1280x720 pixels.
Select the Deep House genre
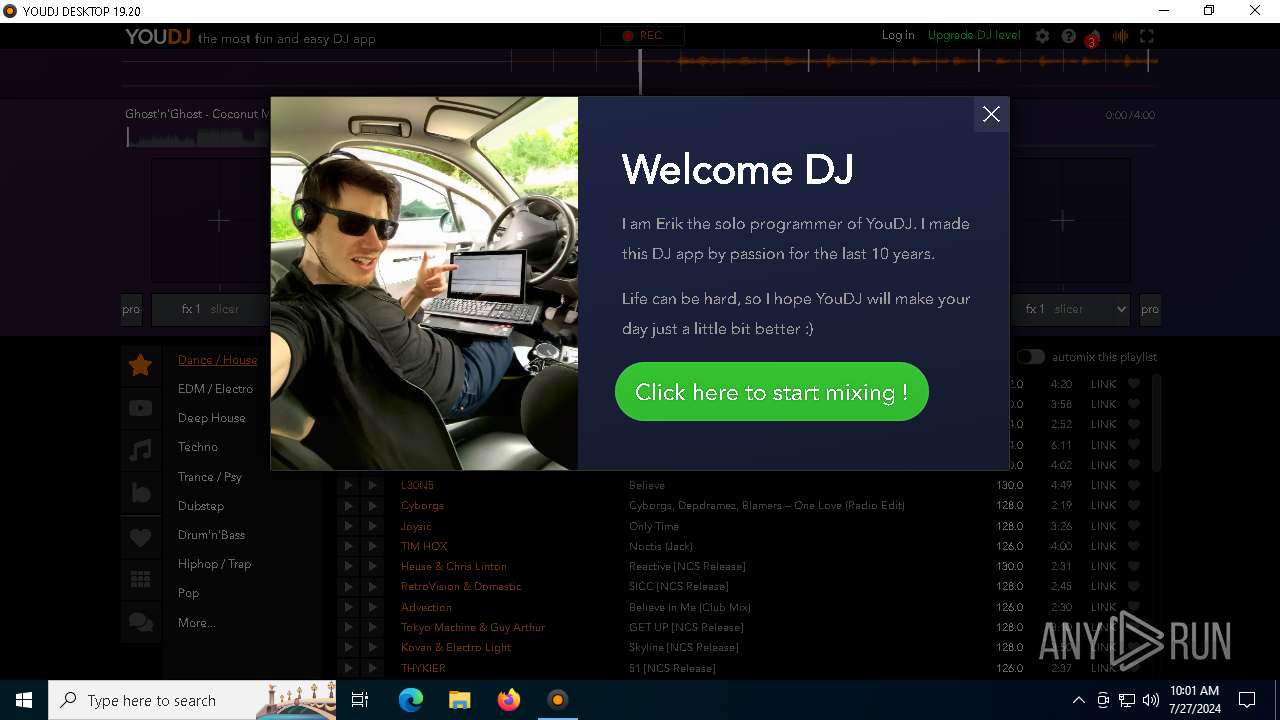tap(211, 418)
